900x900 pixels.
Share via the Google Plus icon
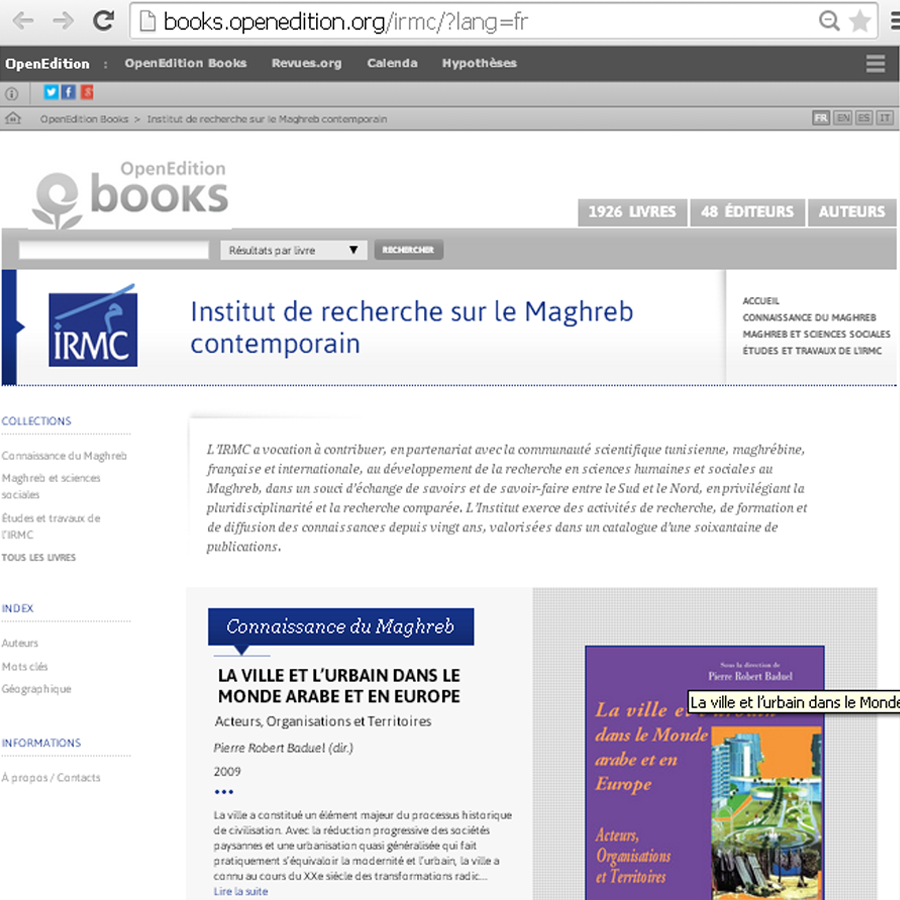coord(87,92)
